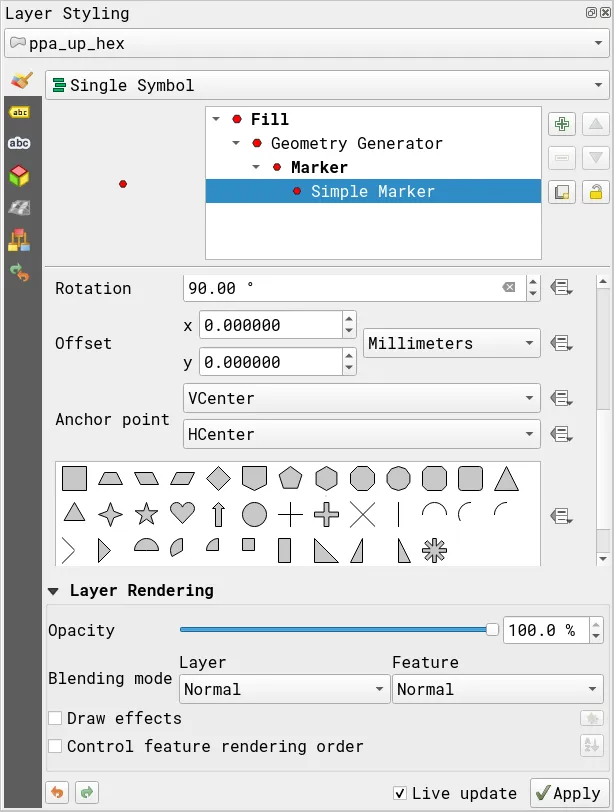Open feature rendering order settings button

(x=592, y=746)
